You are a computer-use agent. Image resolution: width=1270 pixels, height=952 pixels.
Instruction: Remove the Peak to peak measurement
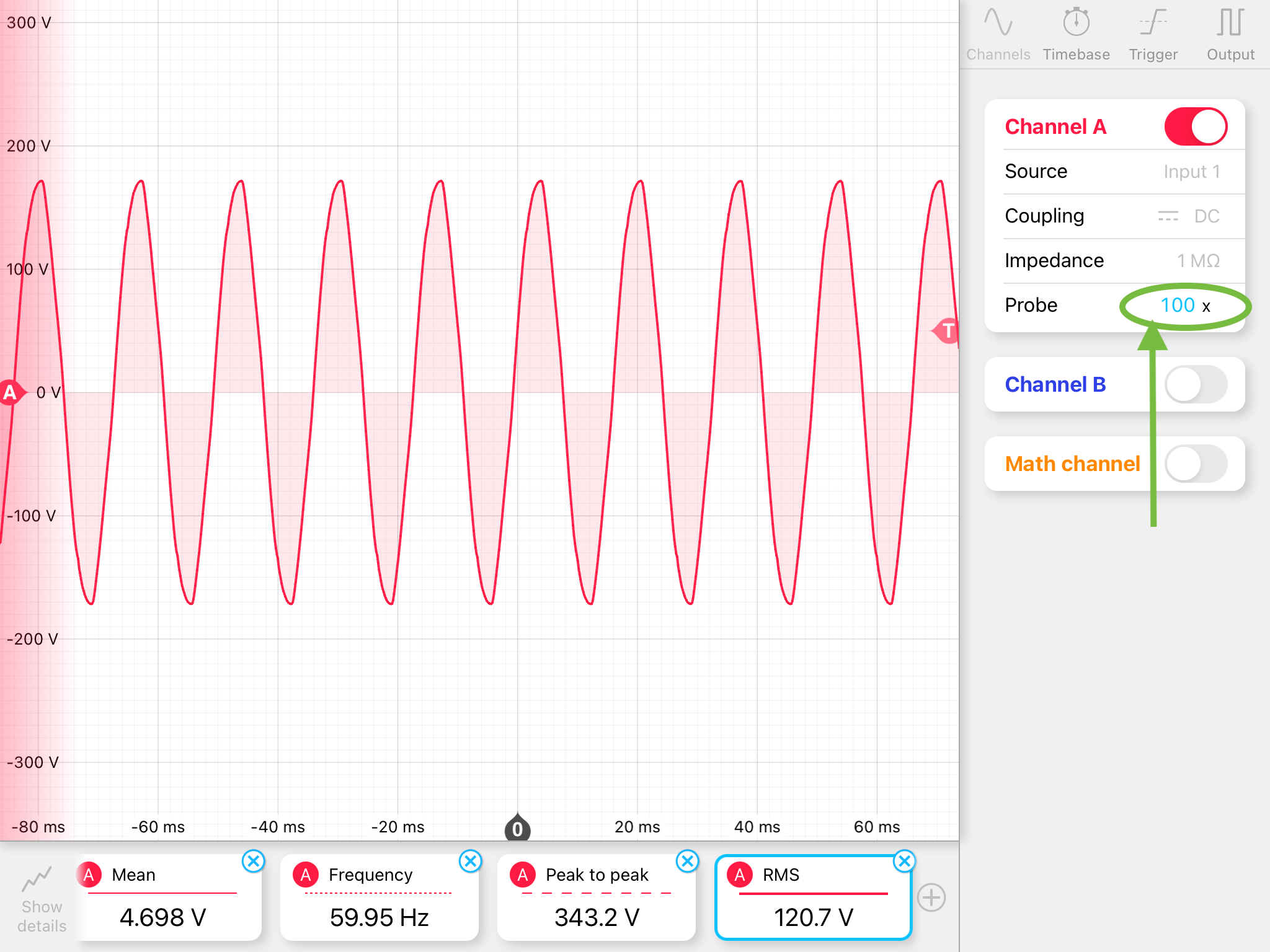pos(688,861)
